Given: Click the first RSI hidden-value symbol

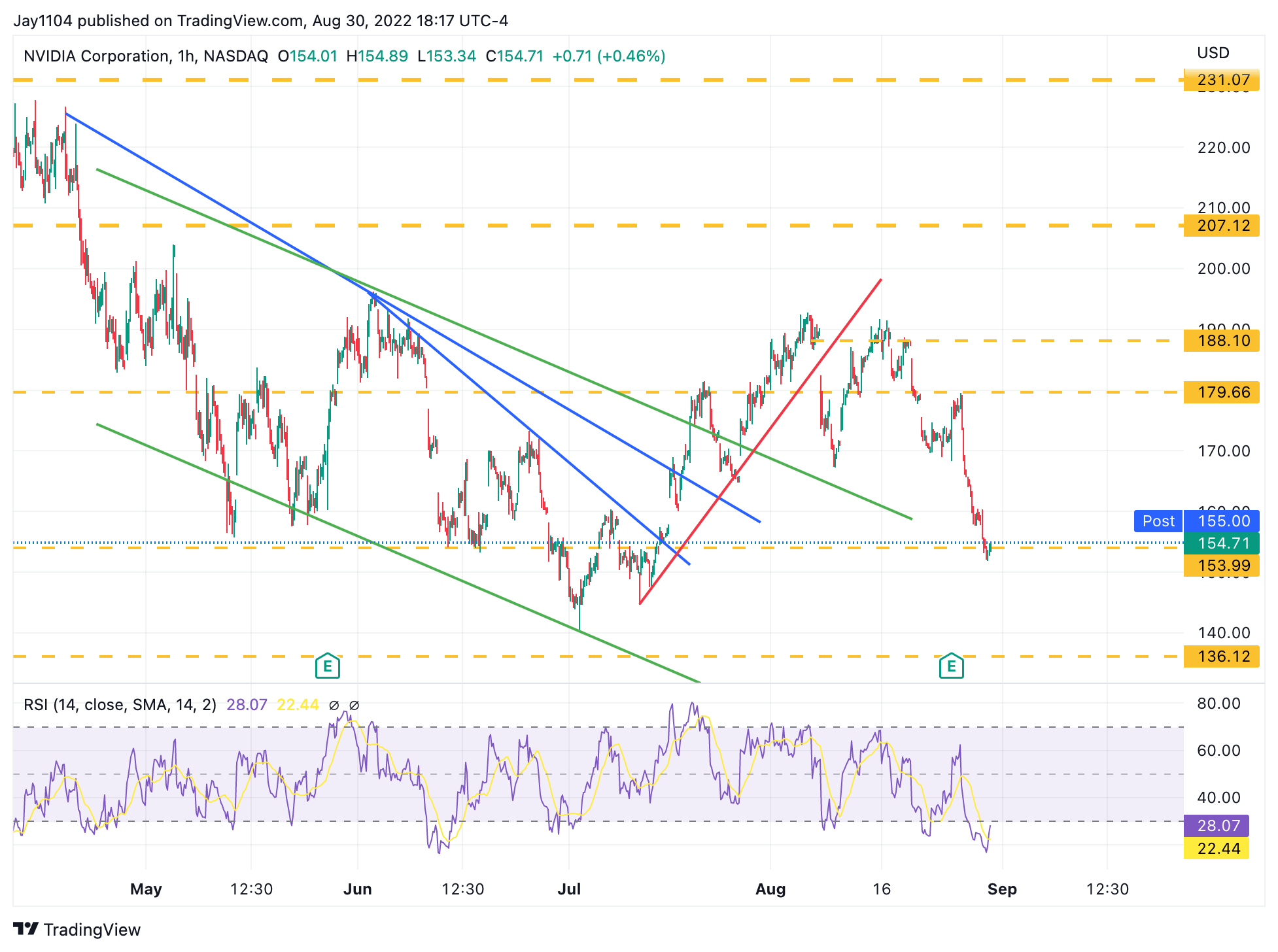Looking at the screenshot, I should [x=334, y=705].
